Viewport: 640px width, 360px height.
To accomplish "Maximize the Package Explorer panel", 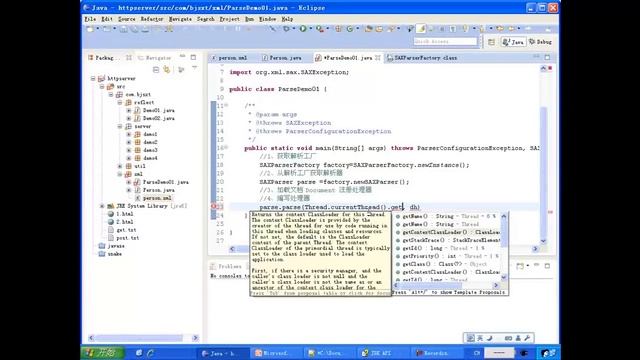I will point(193,57).
